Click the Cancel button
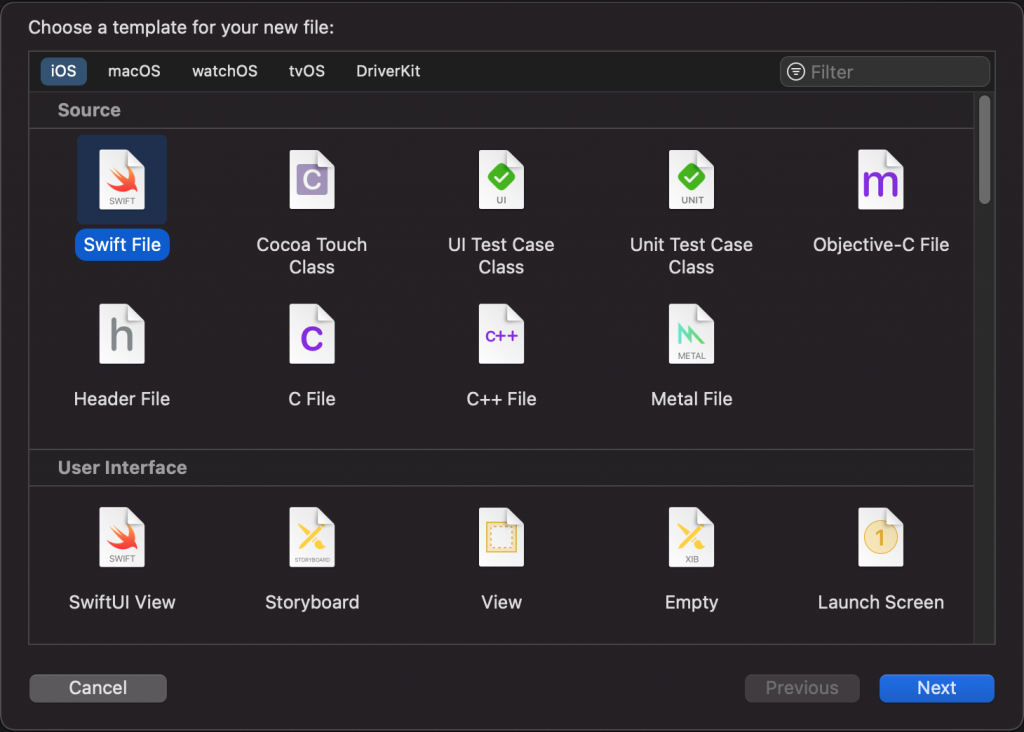The height and width of the screenshot is (732, 1024). point(98,688)
